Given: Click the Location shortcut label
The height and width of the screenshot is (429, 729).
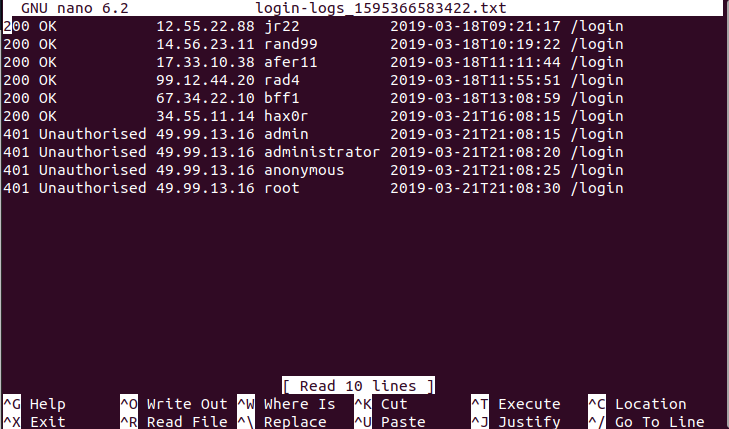Looking at the screenshot, I should 650,404.
